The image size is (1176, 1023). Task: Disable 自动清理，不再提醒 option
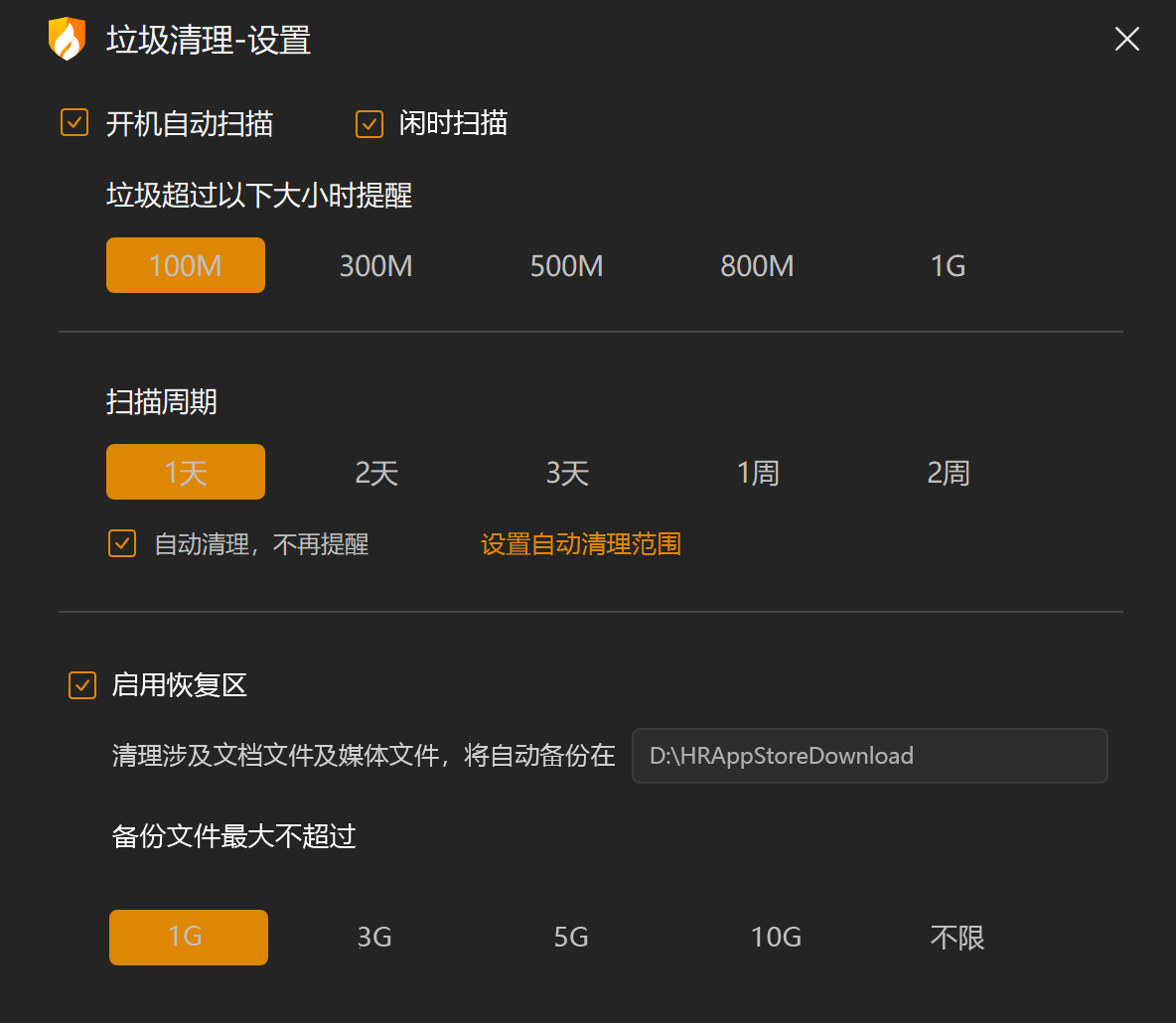point(121,543)
